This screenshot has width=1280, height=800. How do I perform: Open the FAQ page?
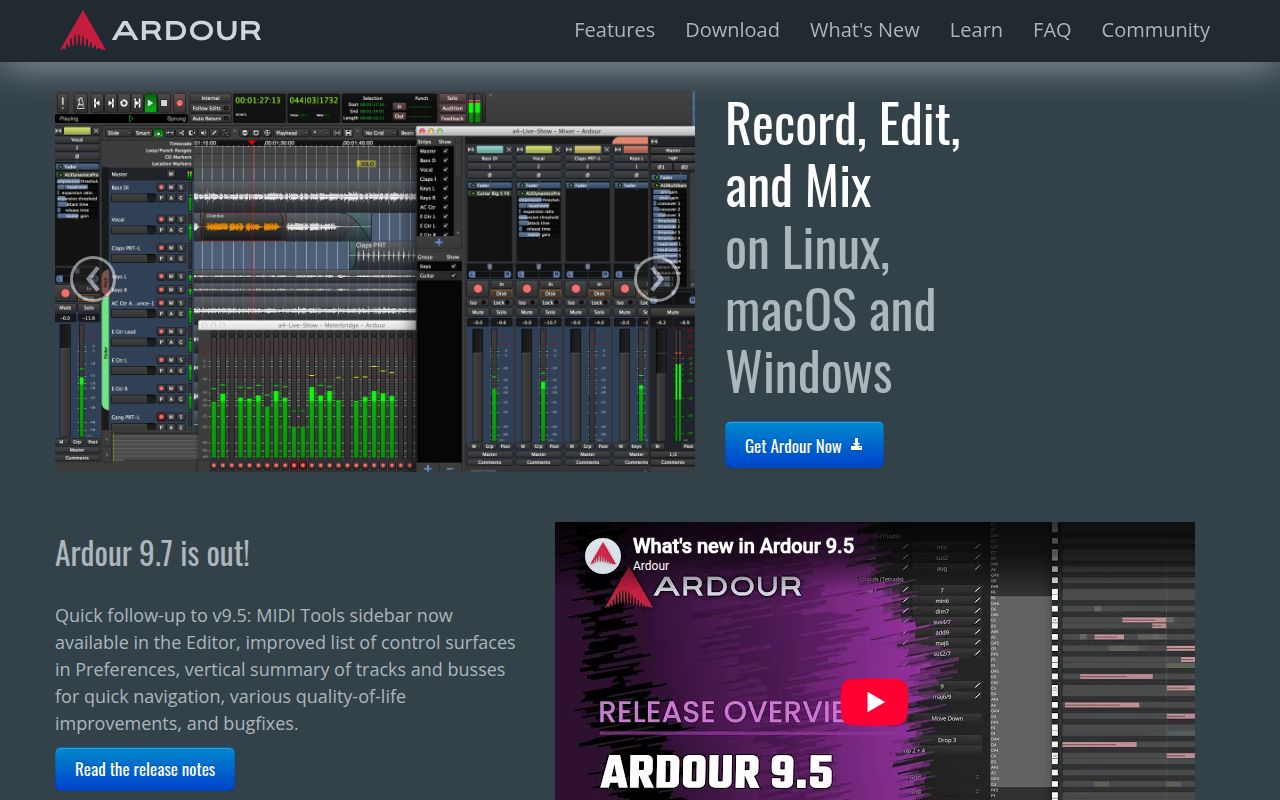1052,30
